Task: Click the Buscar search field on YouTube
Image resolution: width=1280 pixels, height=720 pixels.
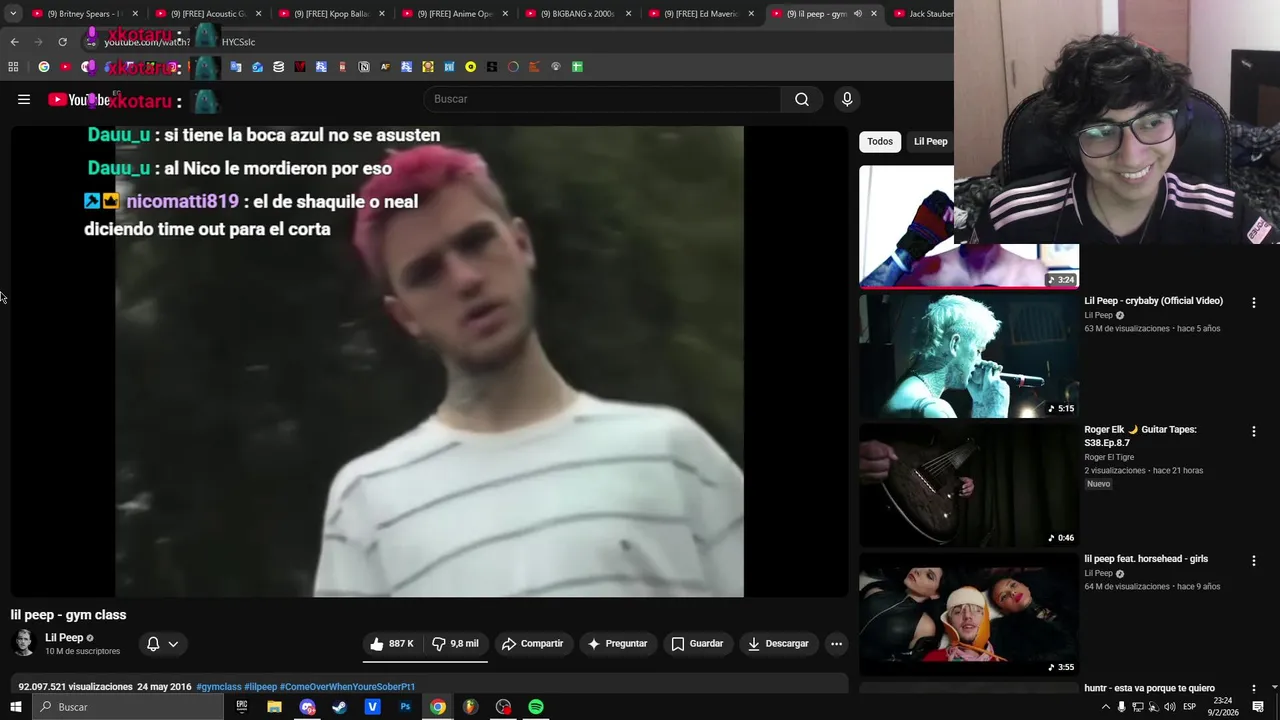Action: 603,99
